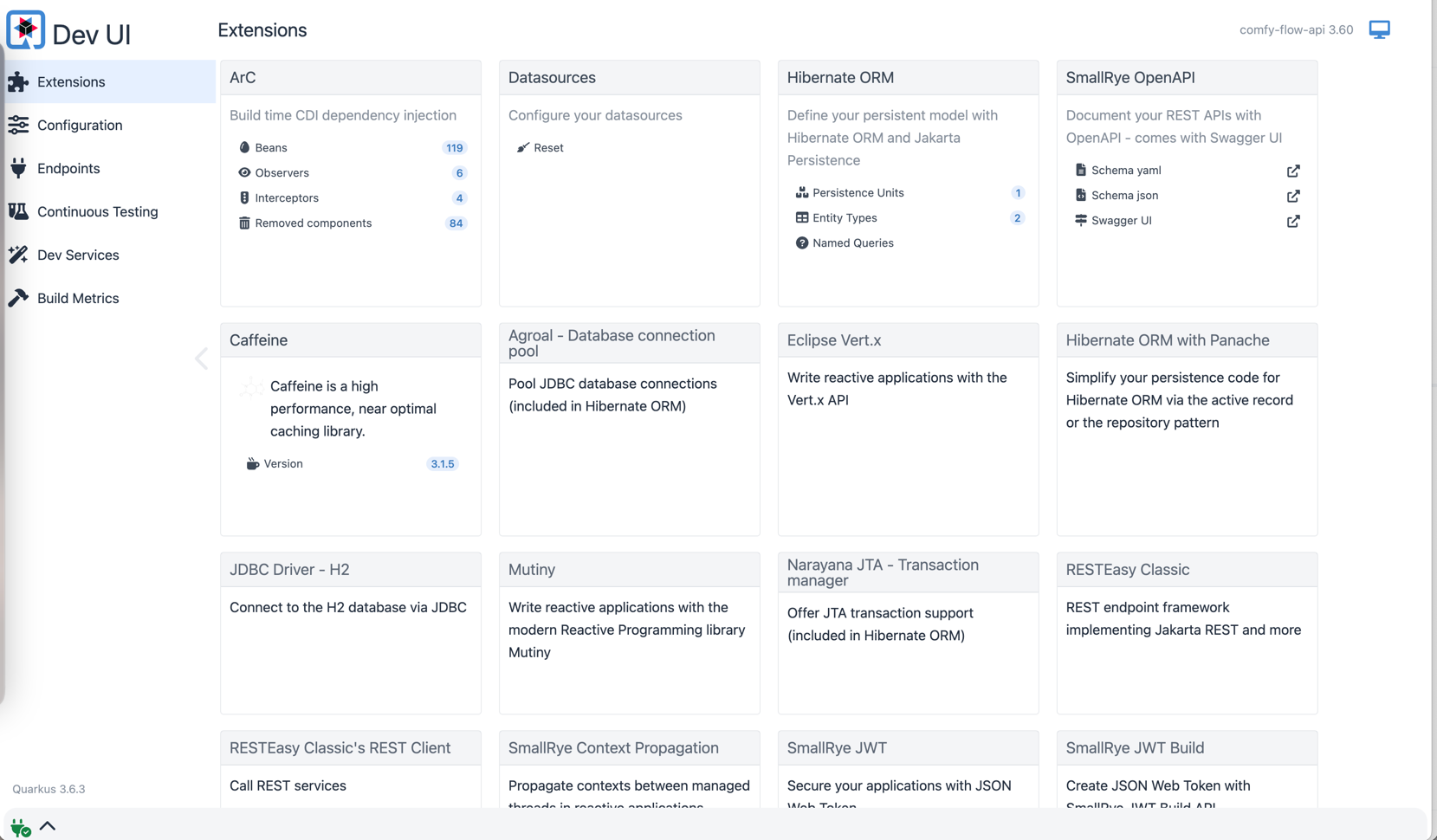
Task: Click the Quarkus 3.6.3 version text
Action: click(x=49, y=789)
